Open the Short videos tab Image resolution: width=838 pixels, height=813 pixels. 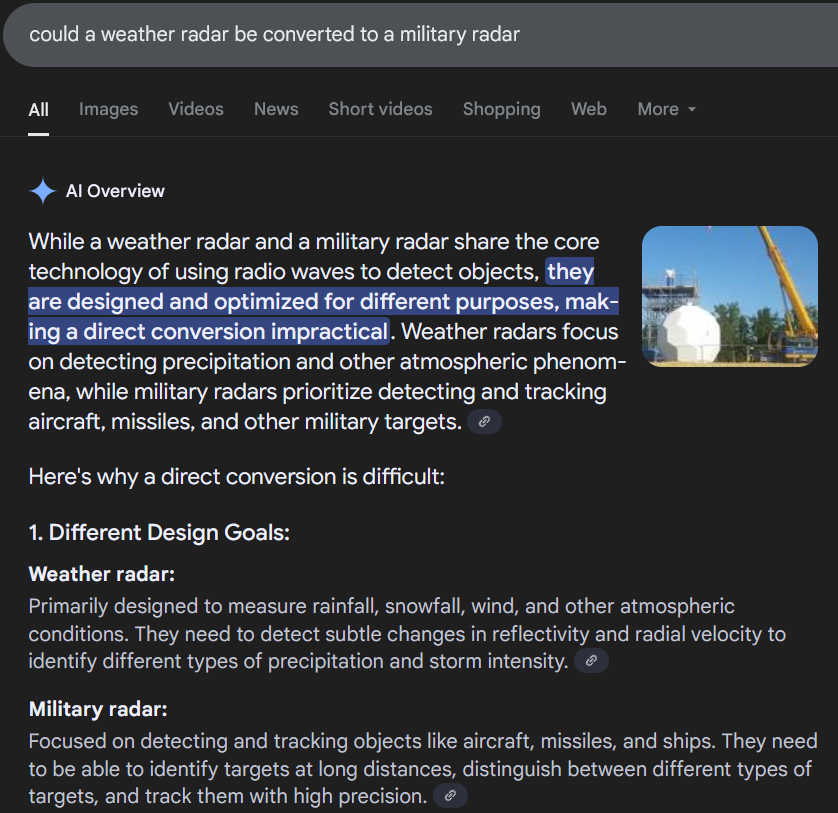[x=380, y=109]
